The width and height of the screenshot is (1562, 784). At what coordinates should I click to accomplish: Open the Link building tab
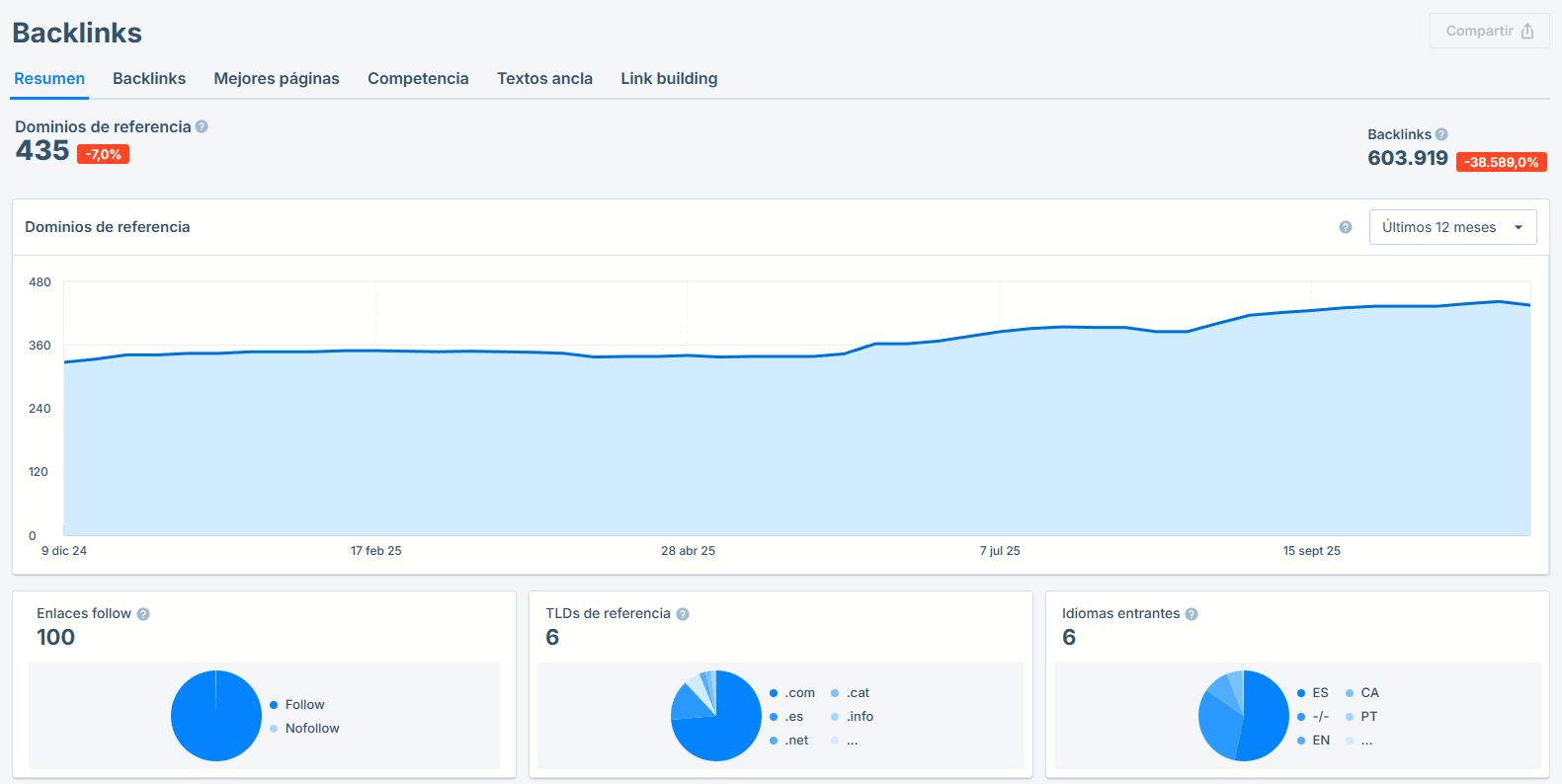[669, 79]
